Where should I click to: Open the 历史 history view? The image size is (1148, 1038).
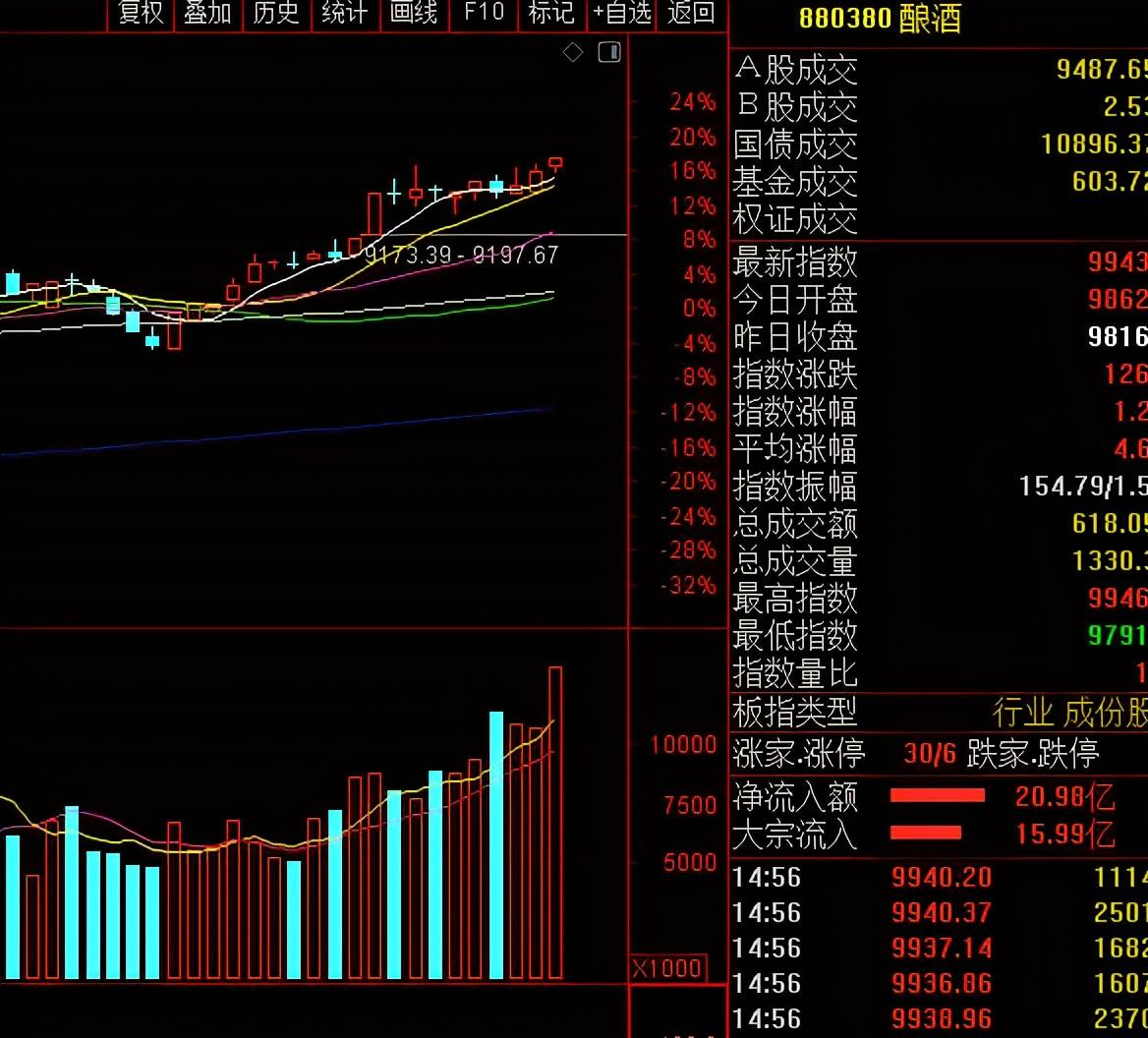(276, 13)
